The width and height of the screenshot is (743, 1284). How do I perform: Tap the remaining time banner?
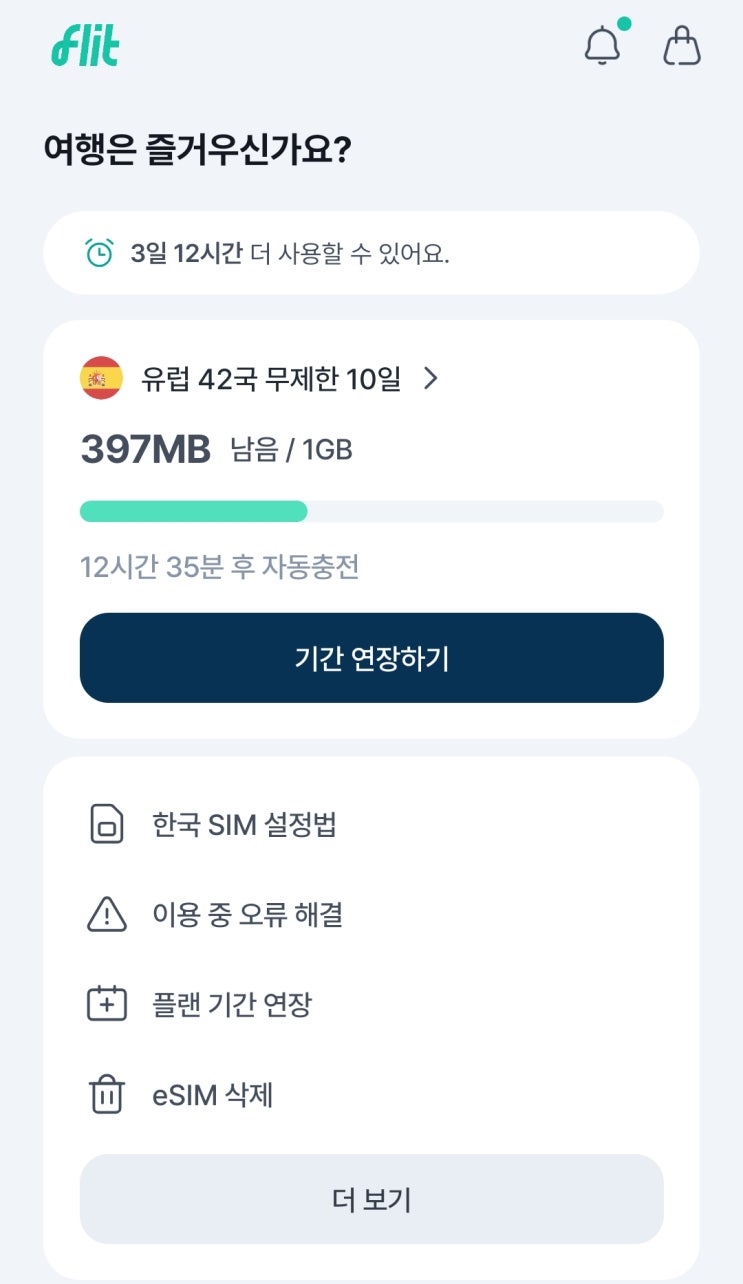click(371, 253)
